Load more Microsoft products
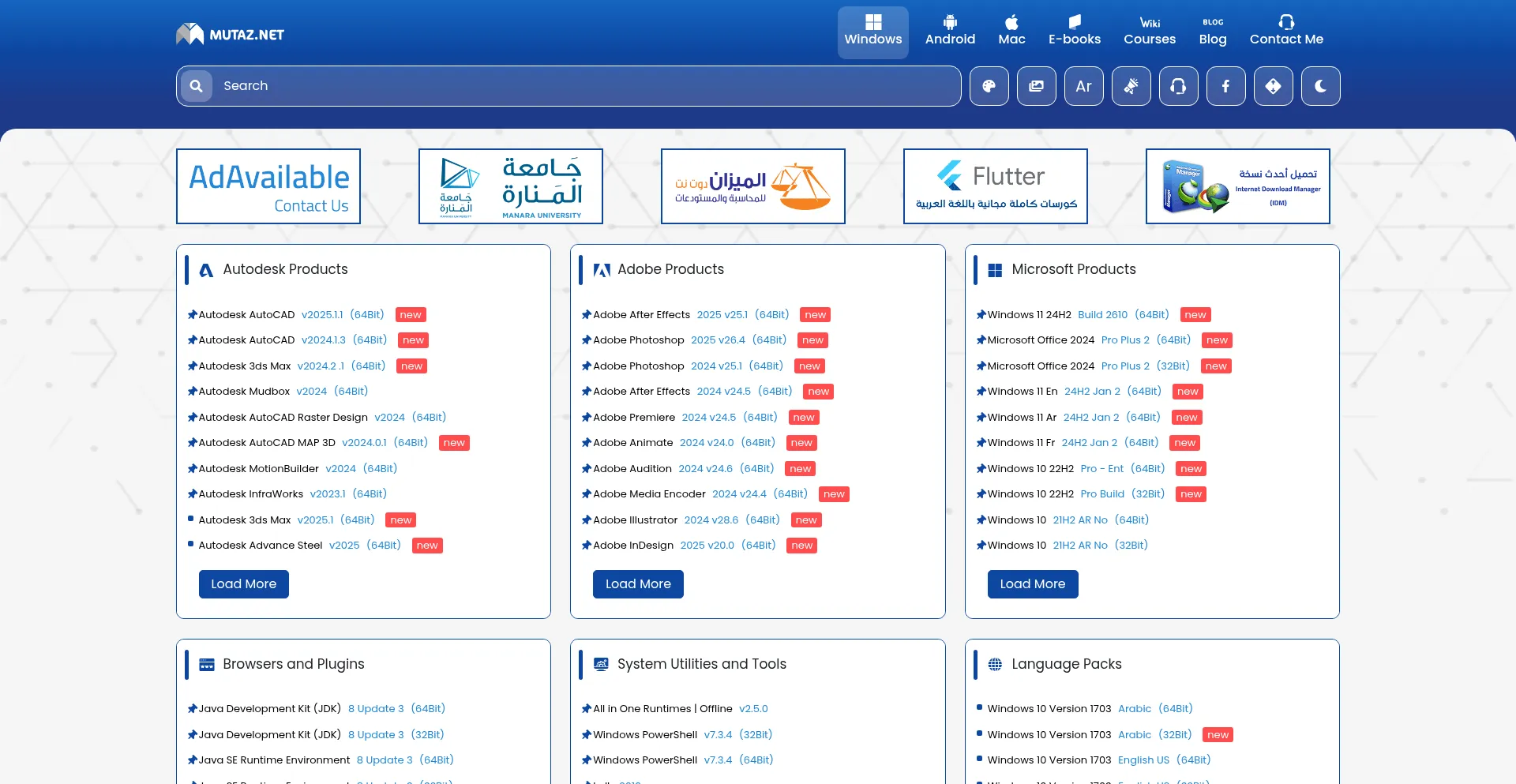 [x=1033, y=584]
